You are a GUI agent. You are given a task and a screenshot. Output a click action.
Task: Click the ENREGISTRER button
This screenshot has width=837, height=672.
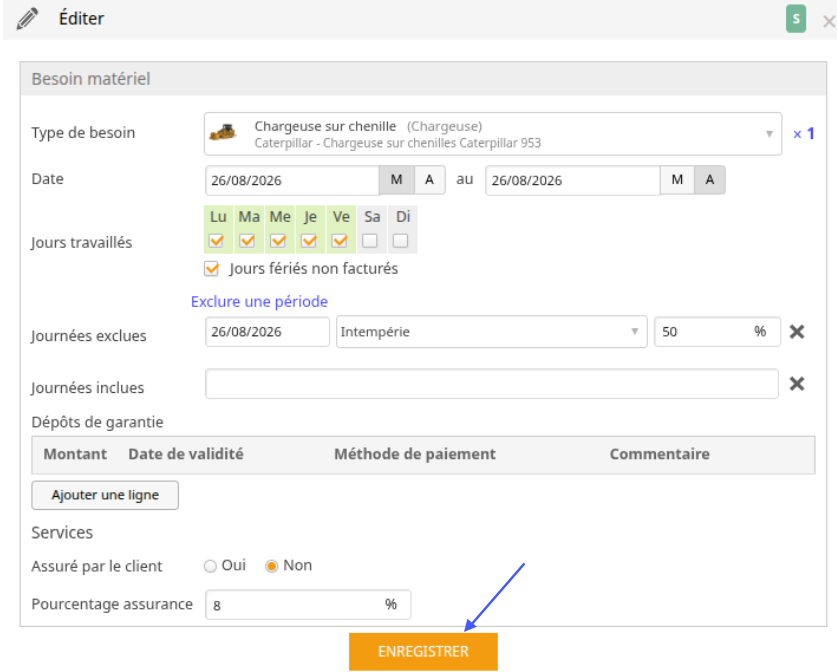point(423,652)
